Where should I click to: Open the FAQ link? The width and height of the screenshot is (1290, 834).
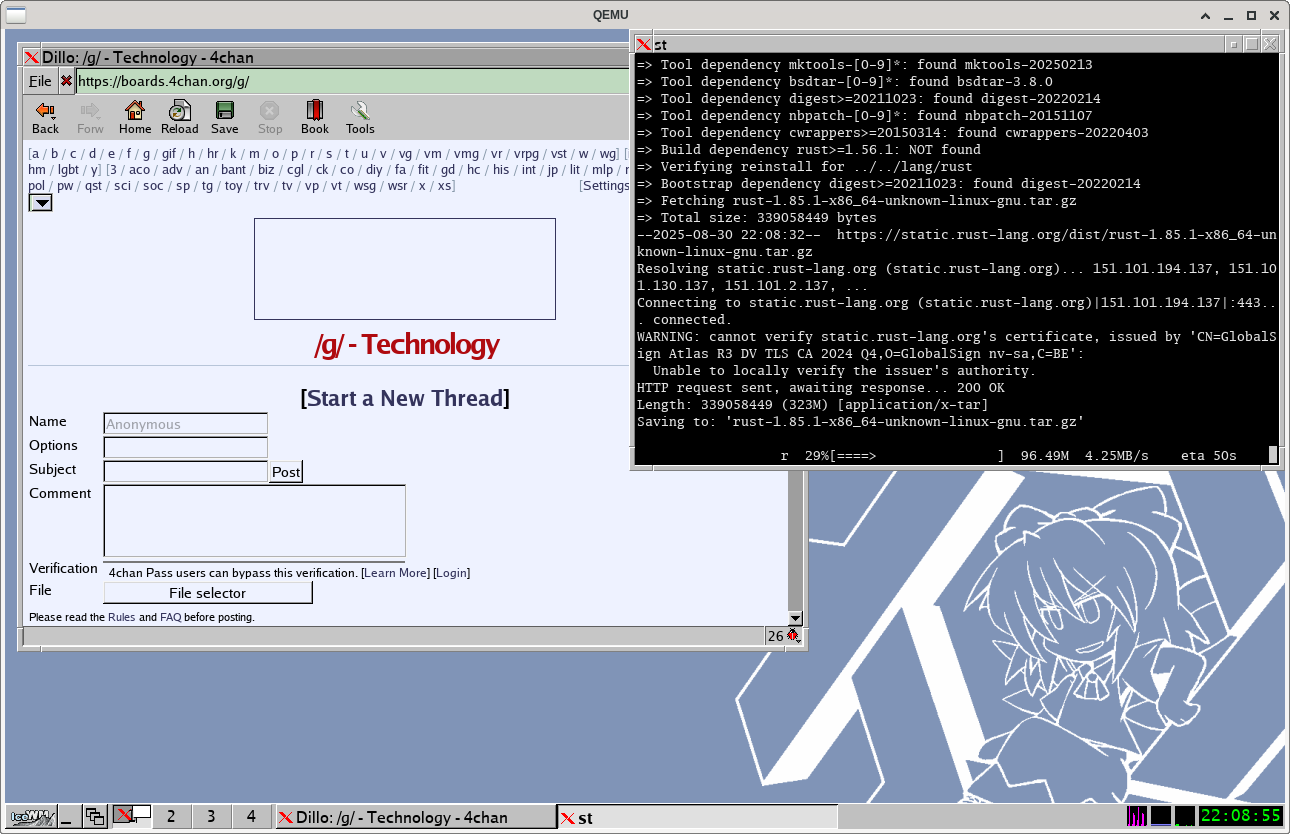(171, 617)
